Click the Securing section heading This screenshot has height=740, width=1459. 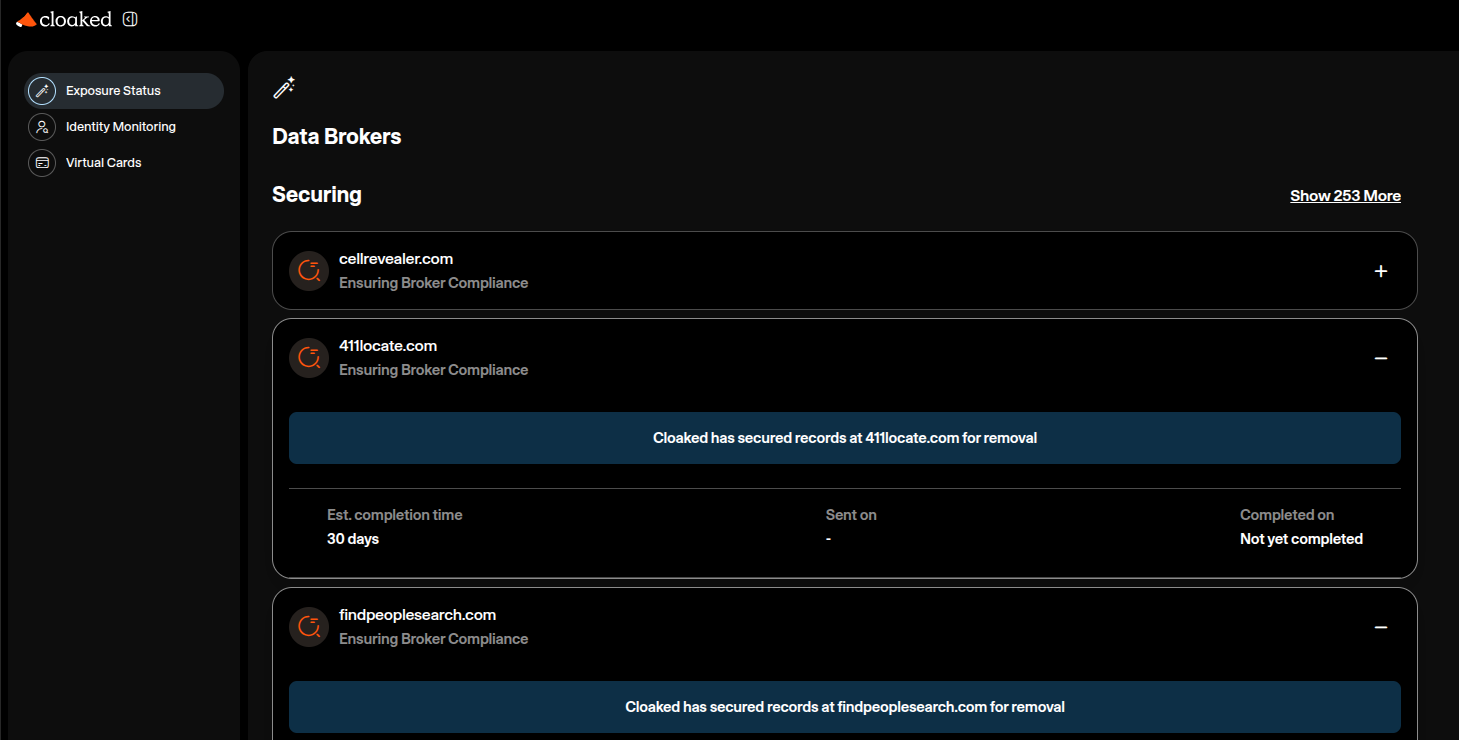click(317, 195)
